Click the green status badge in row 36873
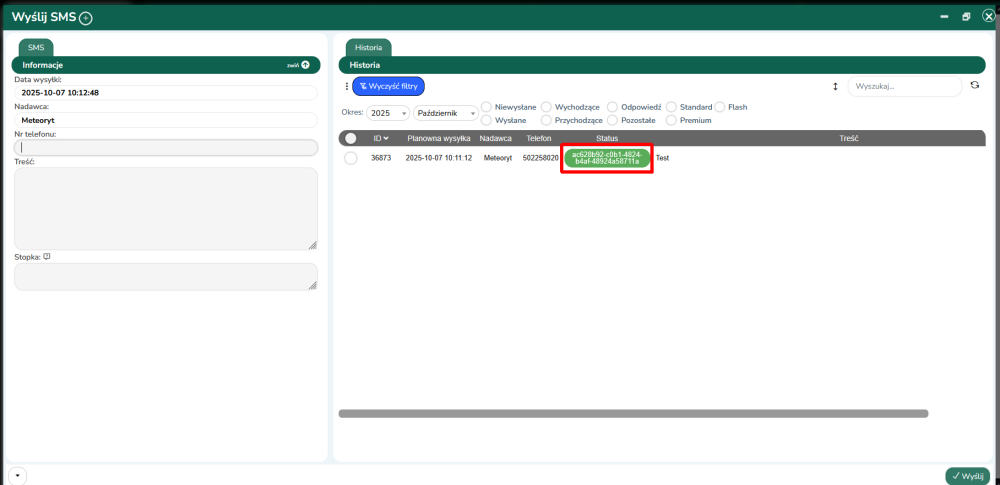 606,158
